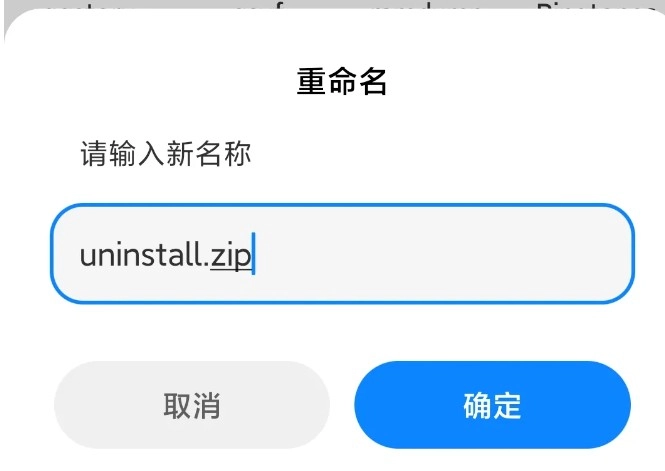The image size is (665, 471).
Task: Focus the new name input field
Action: pyautogui.click(x=342, y=254)
